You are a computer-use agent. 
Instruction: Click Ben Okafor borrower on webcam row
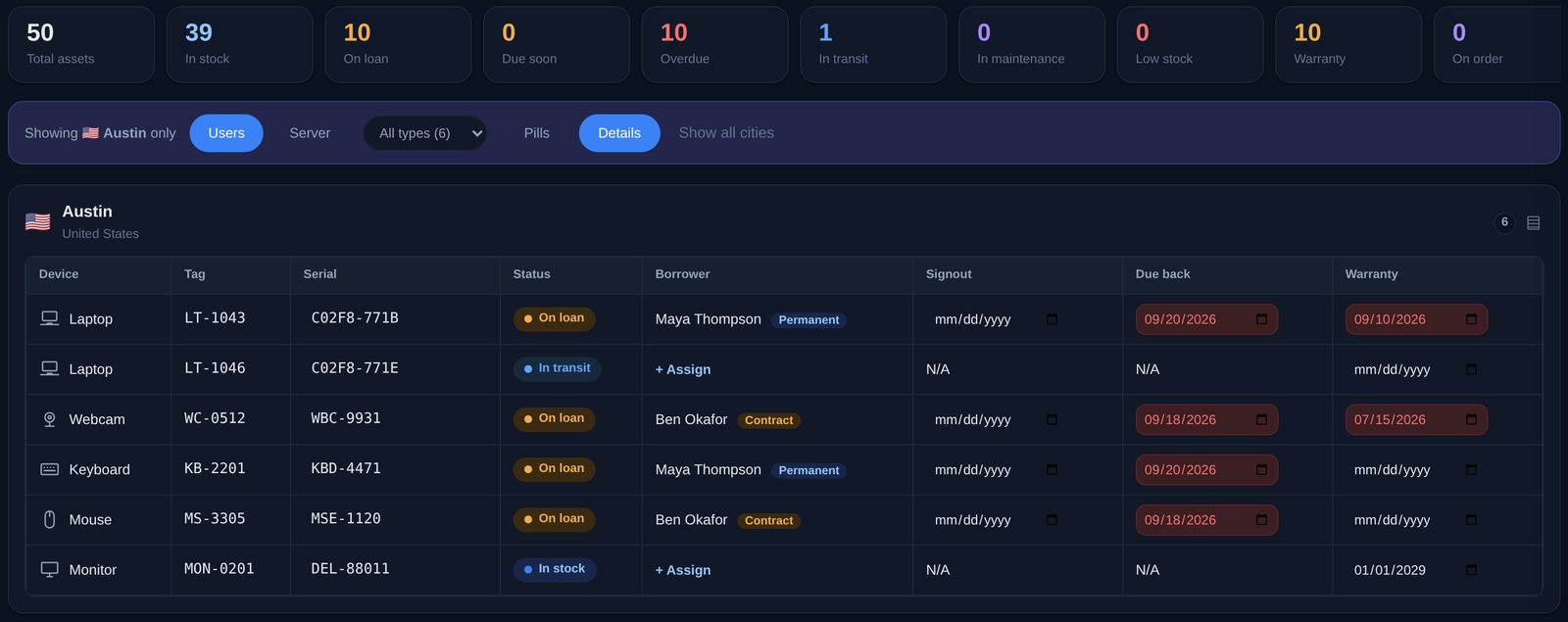pos(692,419)
